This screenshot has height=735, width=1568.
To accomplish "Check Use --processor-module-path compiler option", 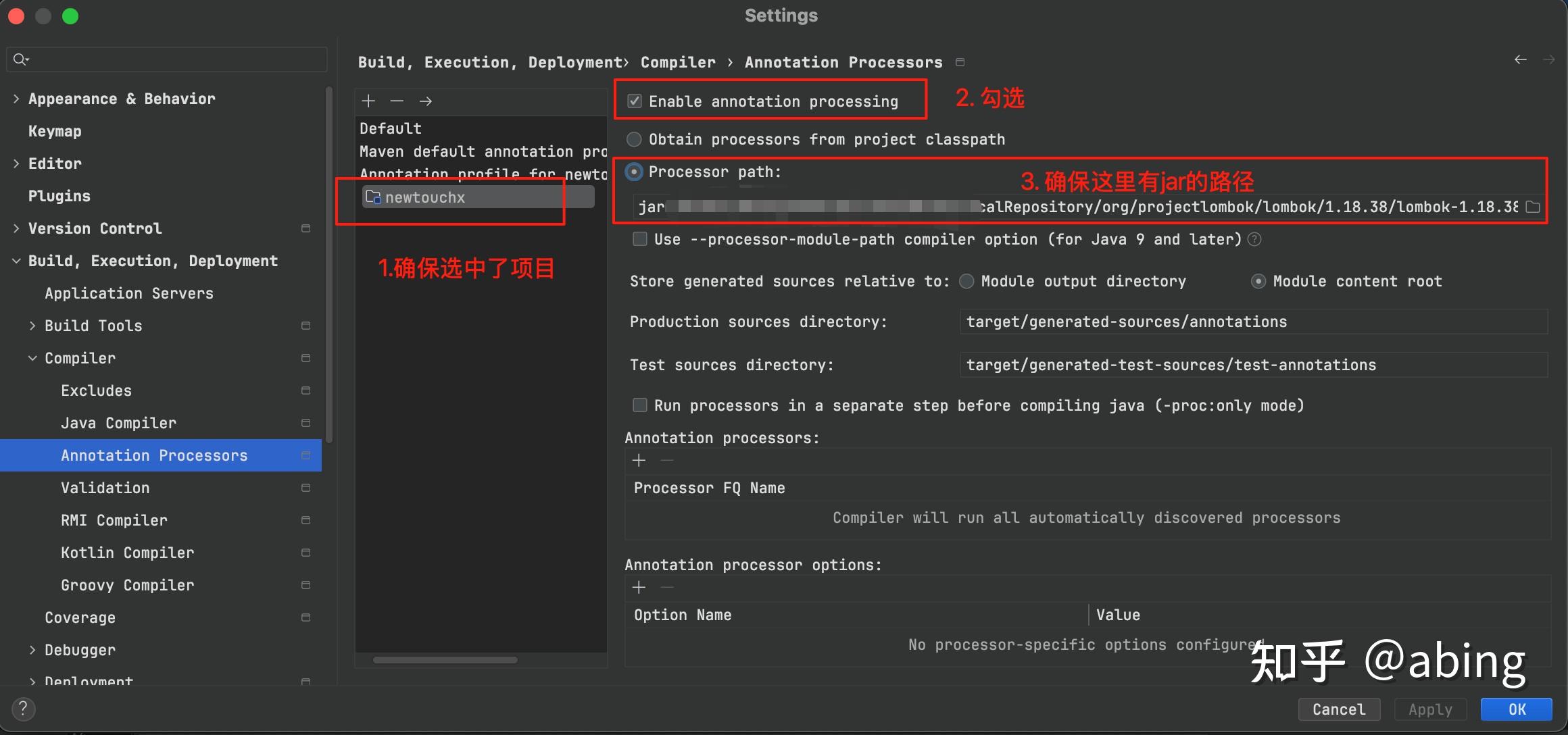I will (639, 239).
